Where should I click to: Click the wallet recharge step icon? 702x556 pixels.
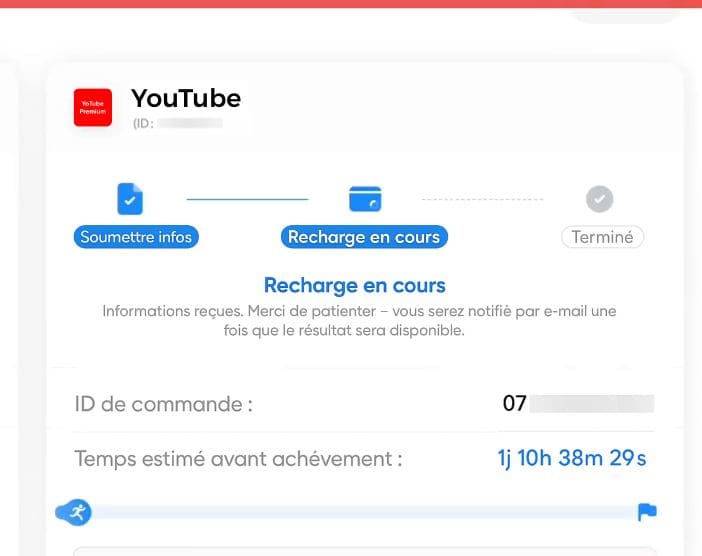click(365, 199)
